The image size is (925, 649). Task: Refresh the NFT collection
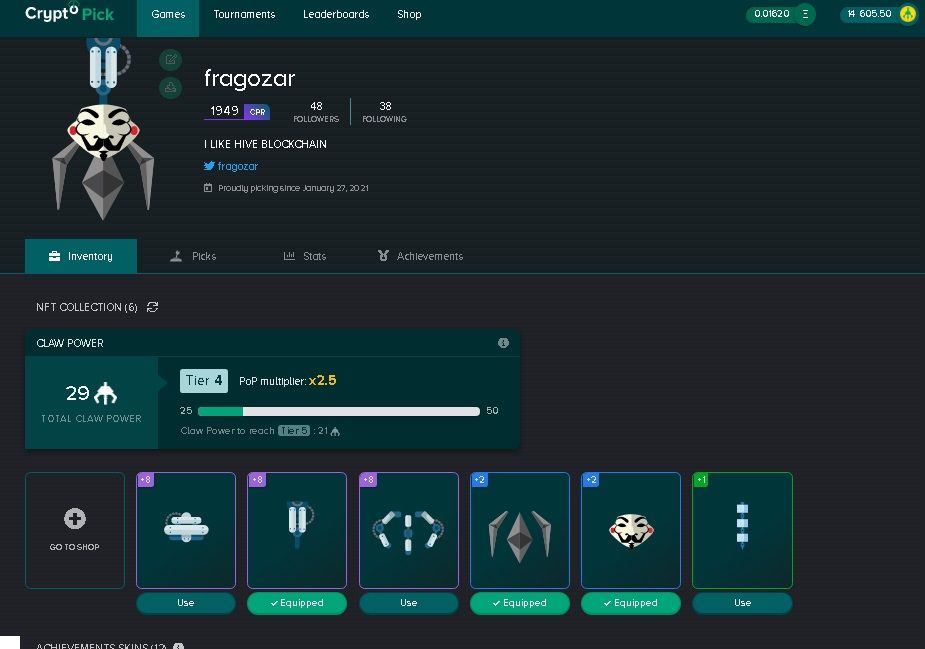click(x=152, y=307)
